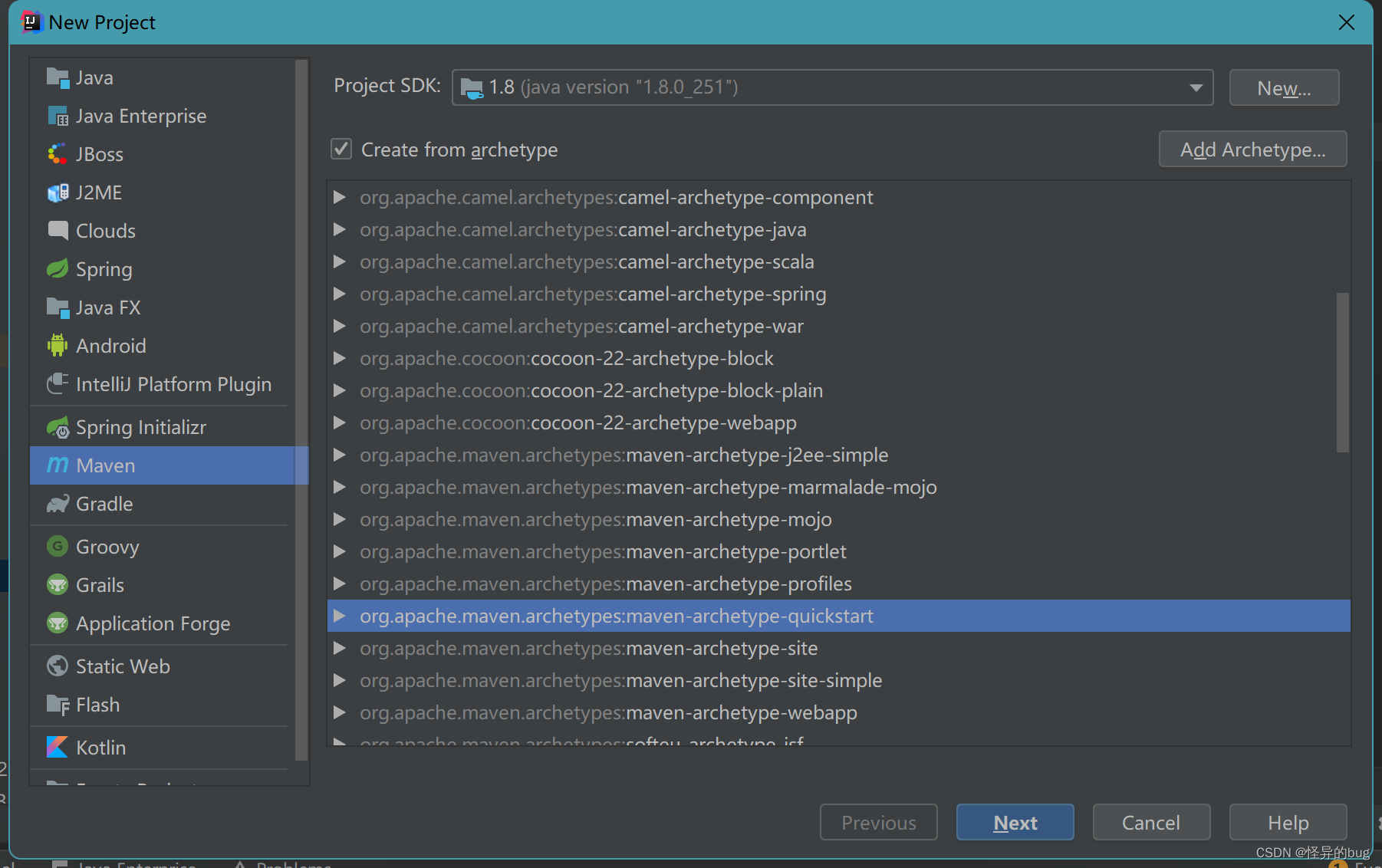Close the New Project dialog
This screenshot has width=1382, height=868.
[x=1346, y=22]
